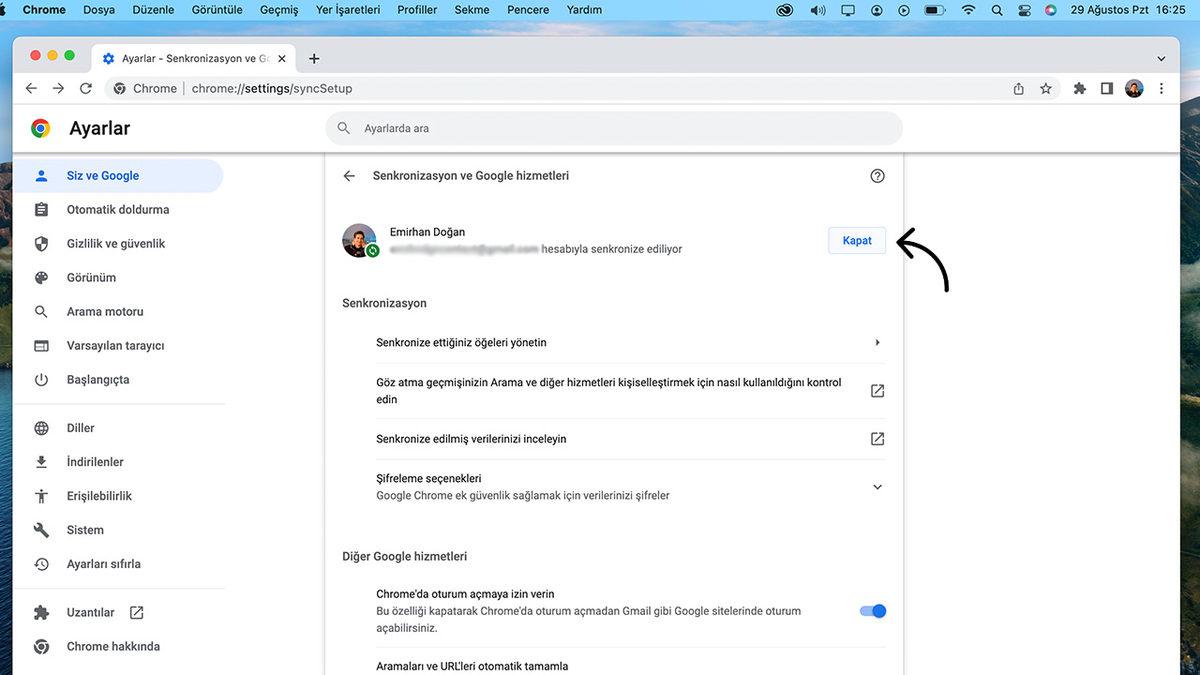Open the extensions puzzle piece icon
This screenshot has width=1200, height=675.
point(1079,88)
